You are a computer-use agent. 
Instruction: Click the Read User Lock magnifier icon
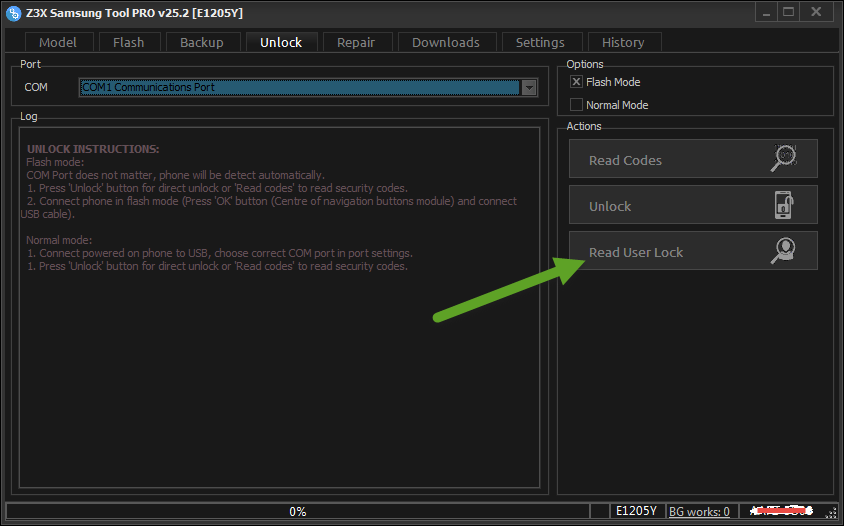[783, 251]
